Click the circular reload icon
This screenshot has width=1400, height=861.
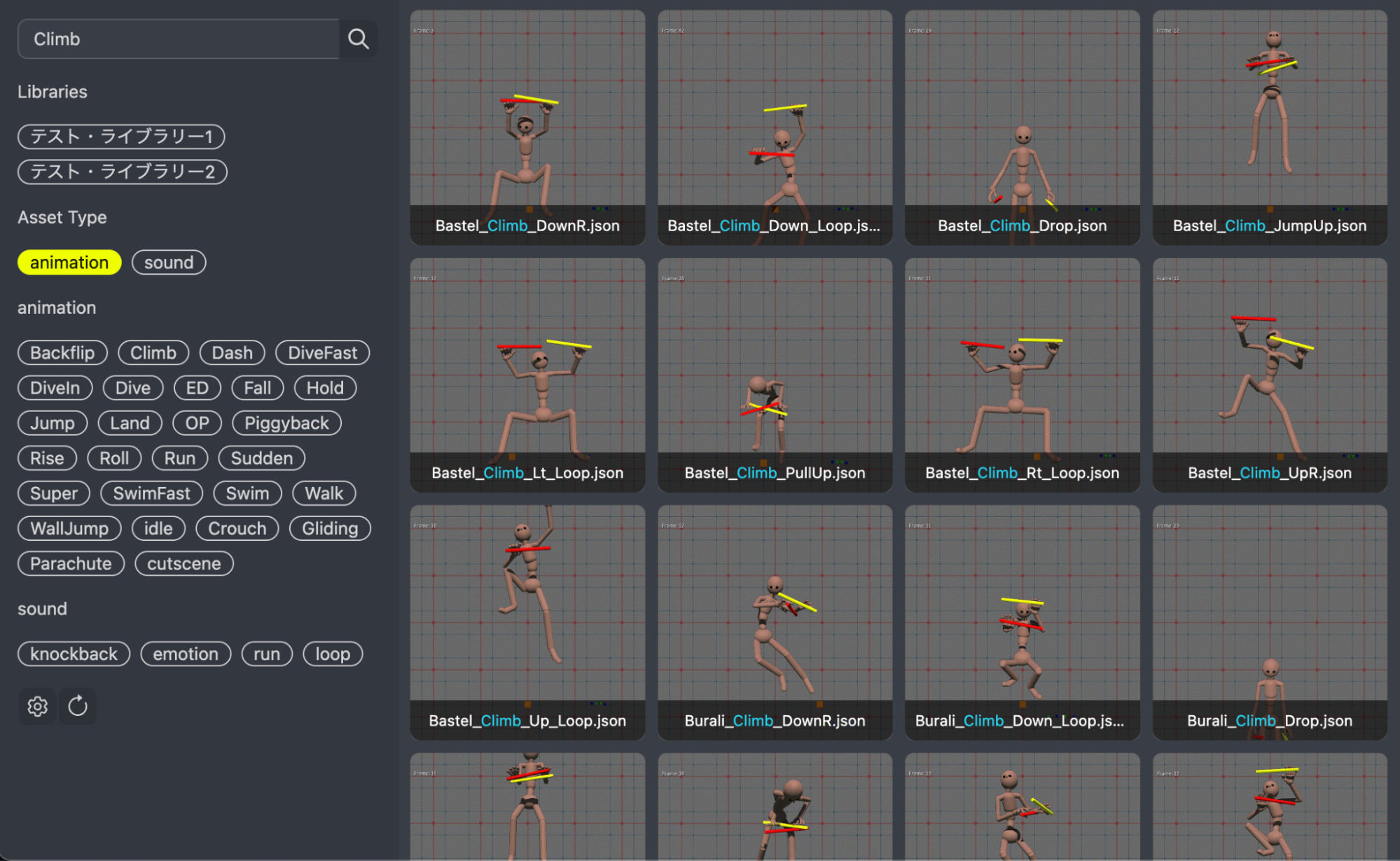click(x=78, y=706)
